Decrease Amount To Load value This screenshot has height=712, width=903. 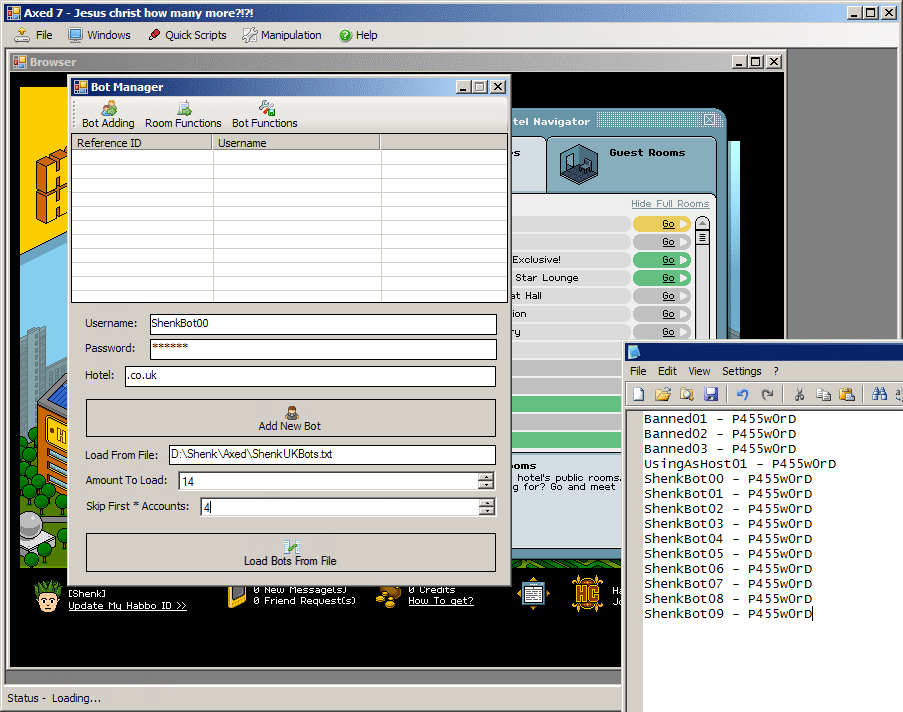pyautogui.click(x=486, y=485)
